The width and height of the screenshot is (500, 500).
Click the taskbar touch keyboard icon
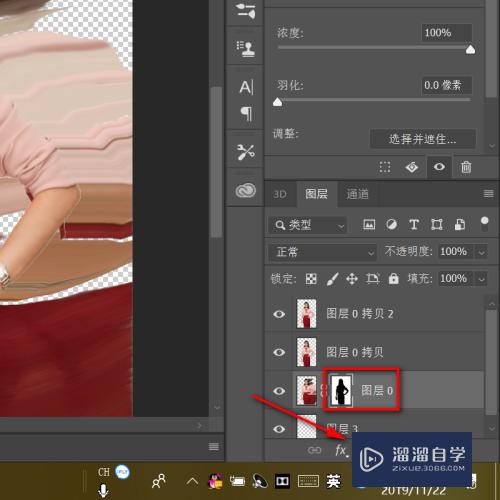coord(308,481)
